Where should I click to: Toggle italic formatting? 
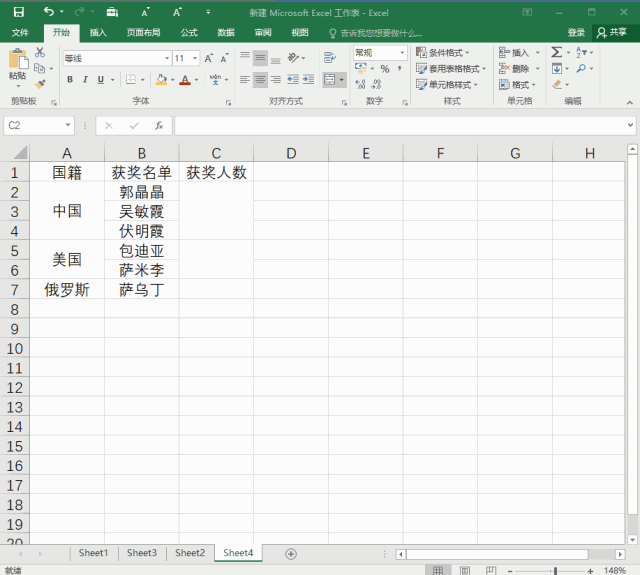[x=85, y=80]
